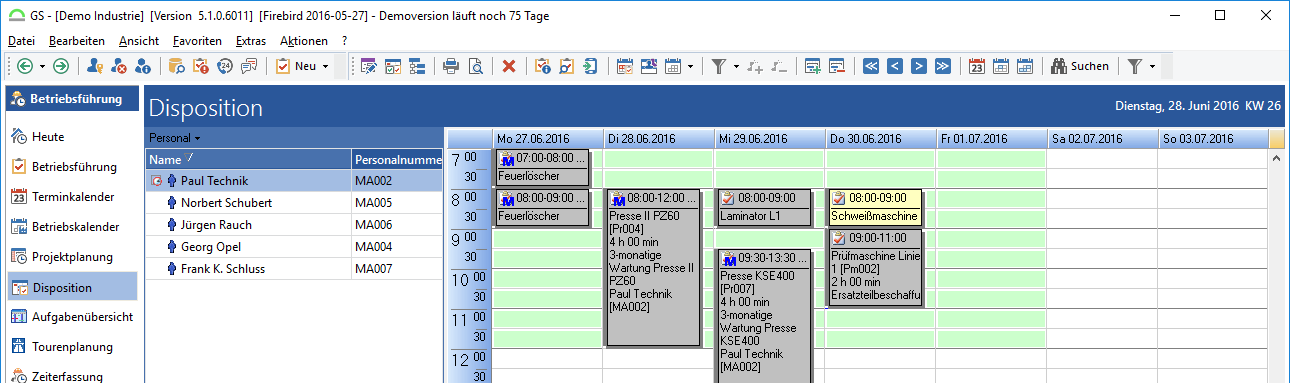
Task: Open the first filter's dropdown arrow
Action: [736, 66]
